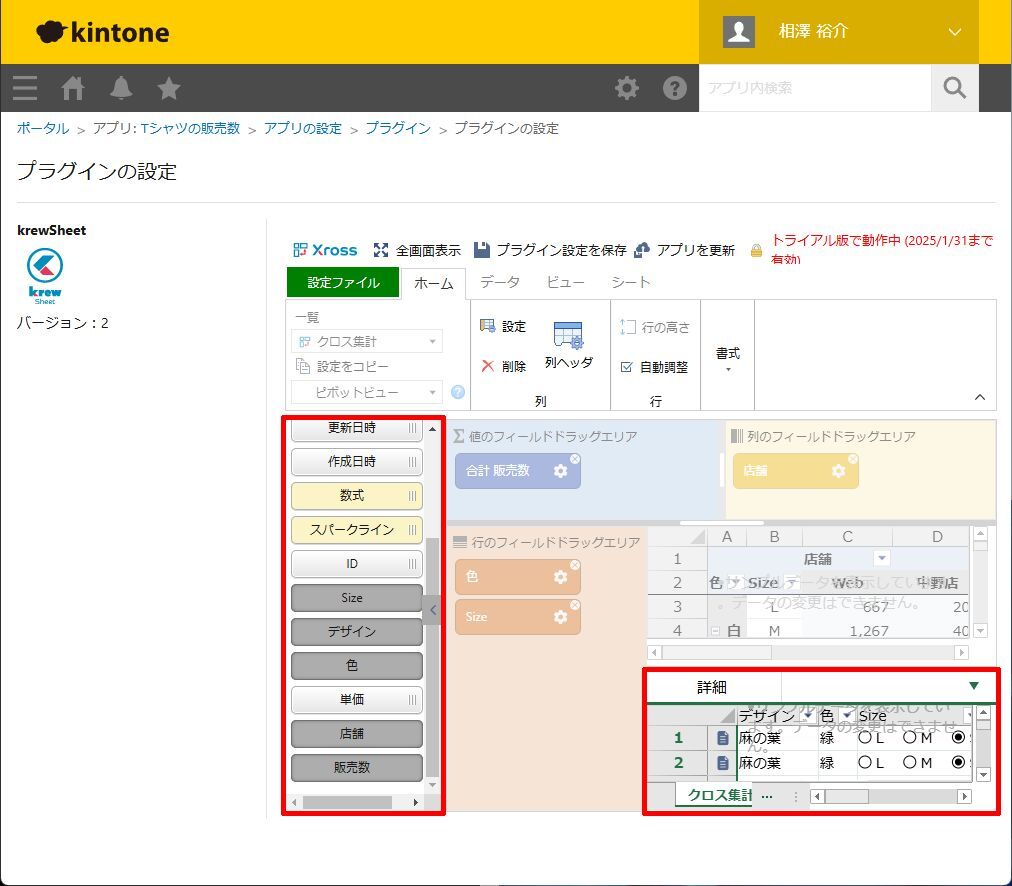1012x886 pixels.
Task: Switch to the ビュー ribbon tab
Action: coord(566,282)
